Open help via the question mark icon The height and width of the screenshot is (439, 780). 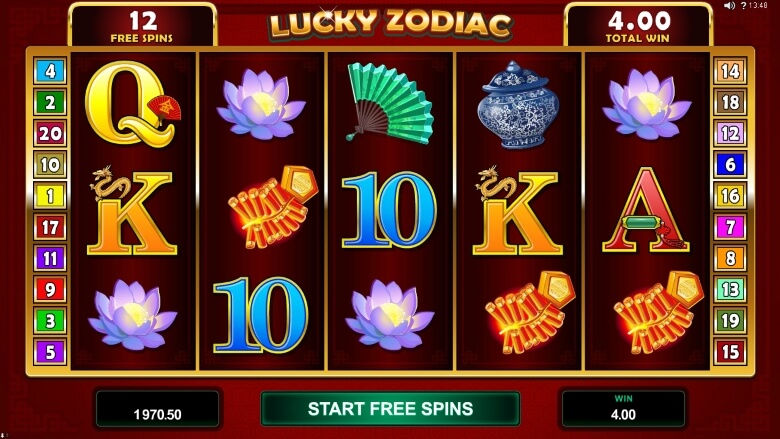point(743,5)
